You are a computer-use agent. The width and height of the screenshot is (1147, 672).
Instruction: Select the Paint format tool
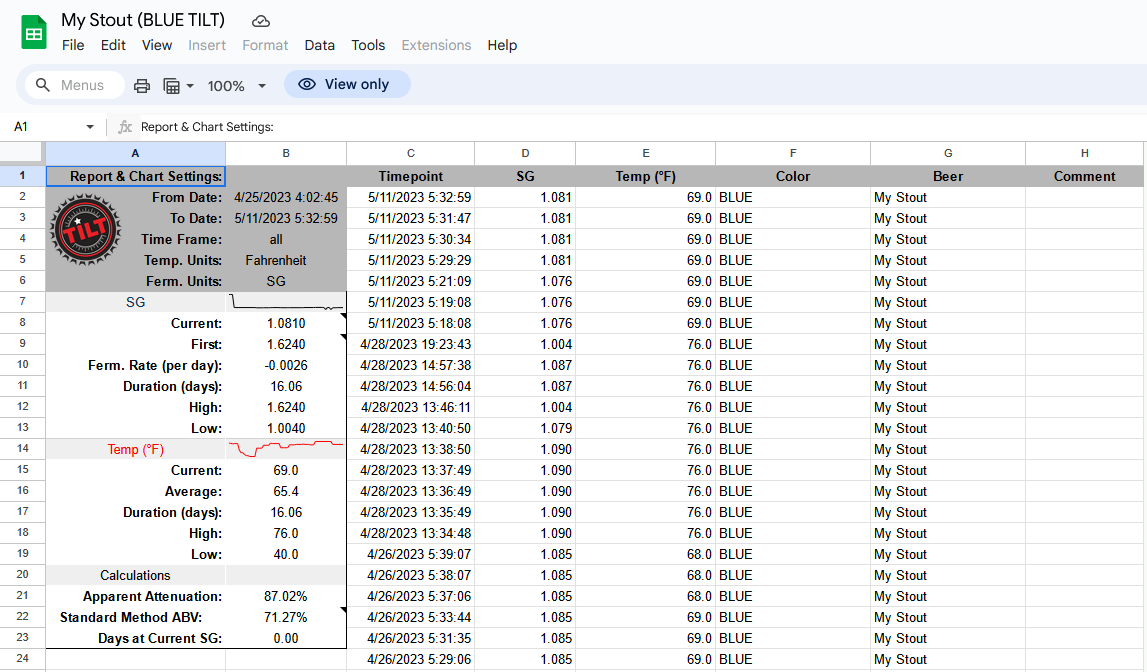click(x=171, y=84)
